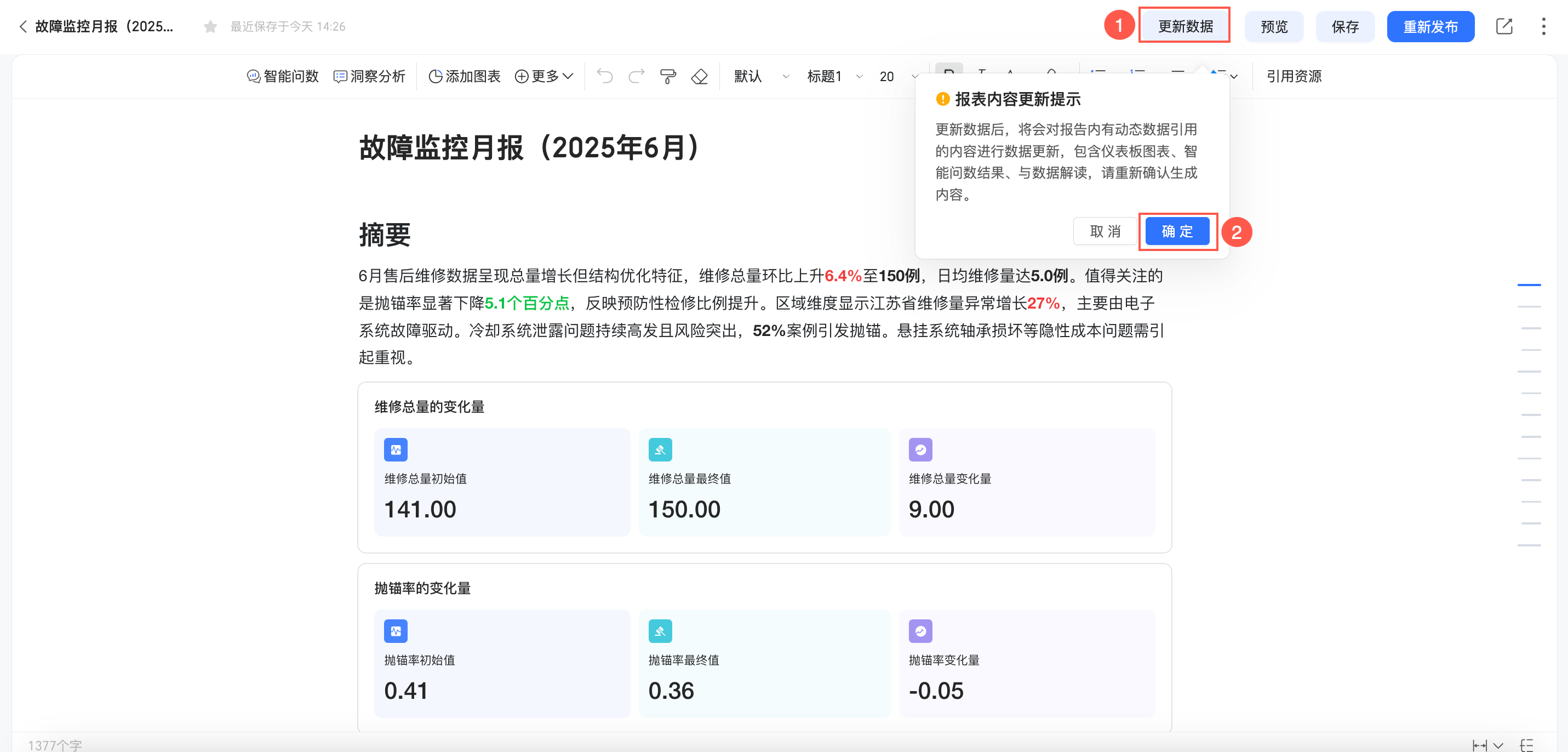Click the blue icon on 维修总量初始值 card

(x=396, y=450)
